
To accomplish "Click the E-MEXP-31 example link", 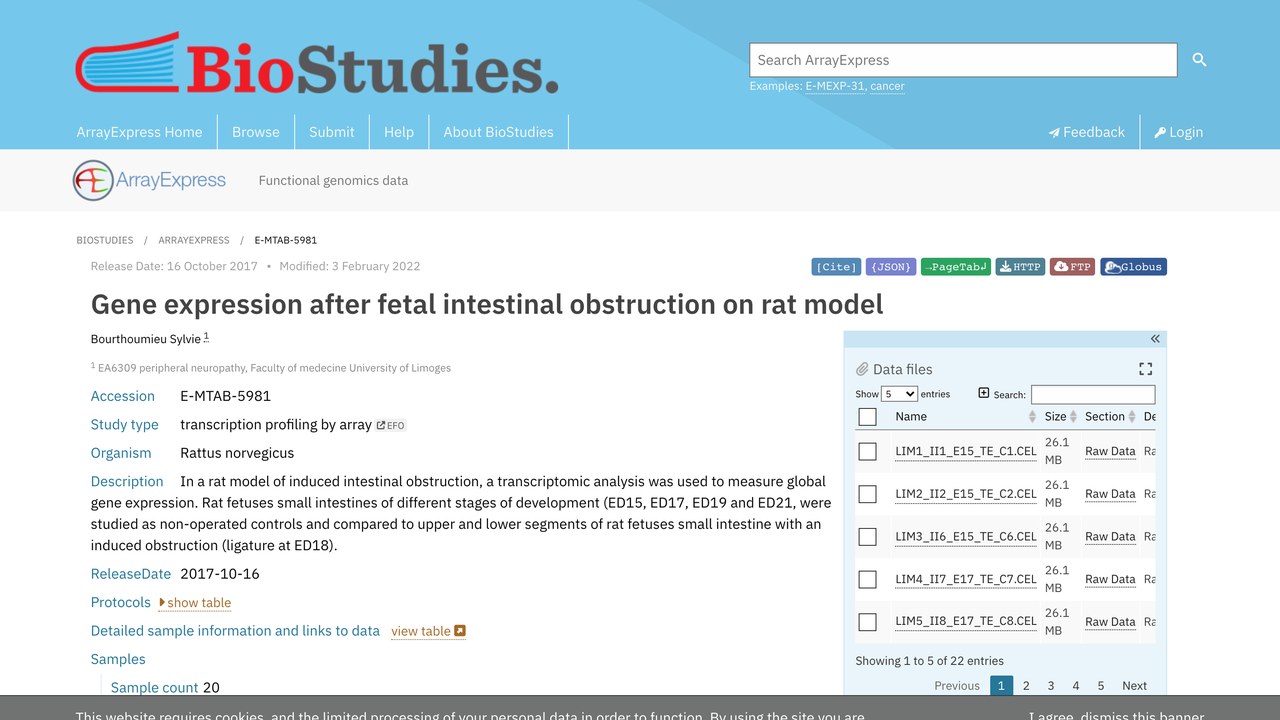I will click(835, 87).
